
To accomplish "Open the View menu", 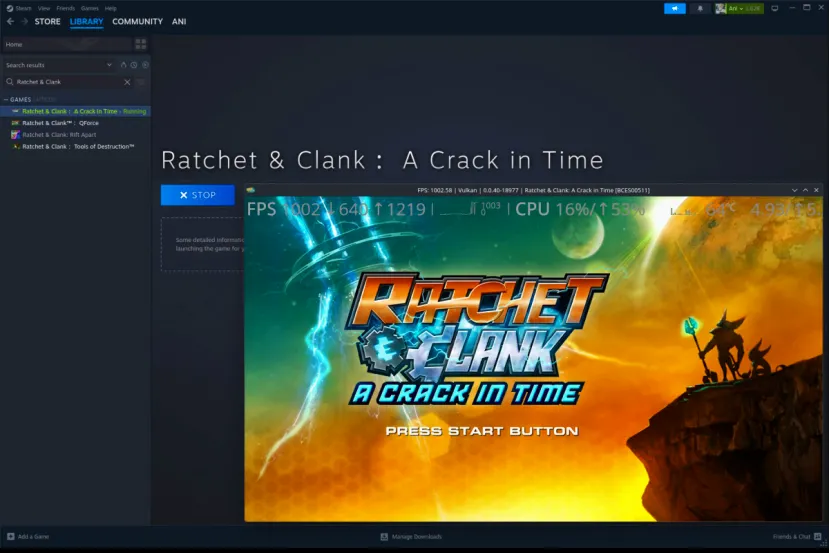I will click(x=44, y=8).
